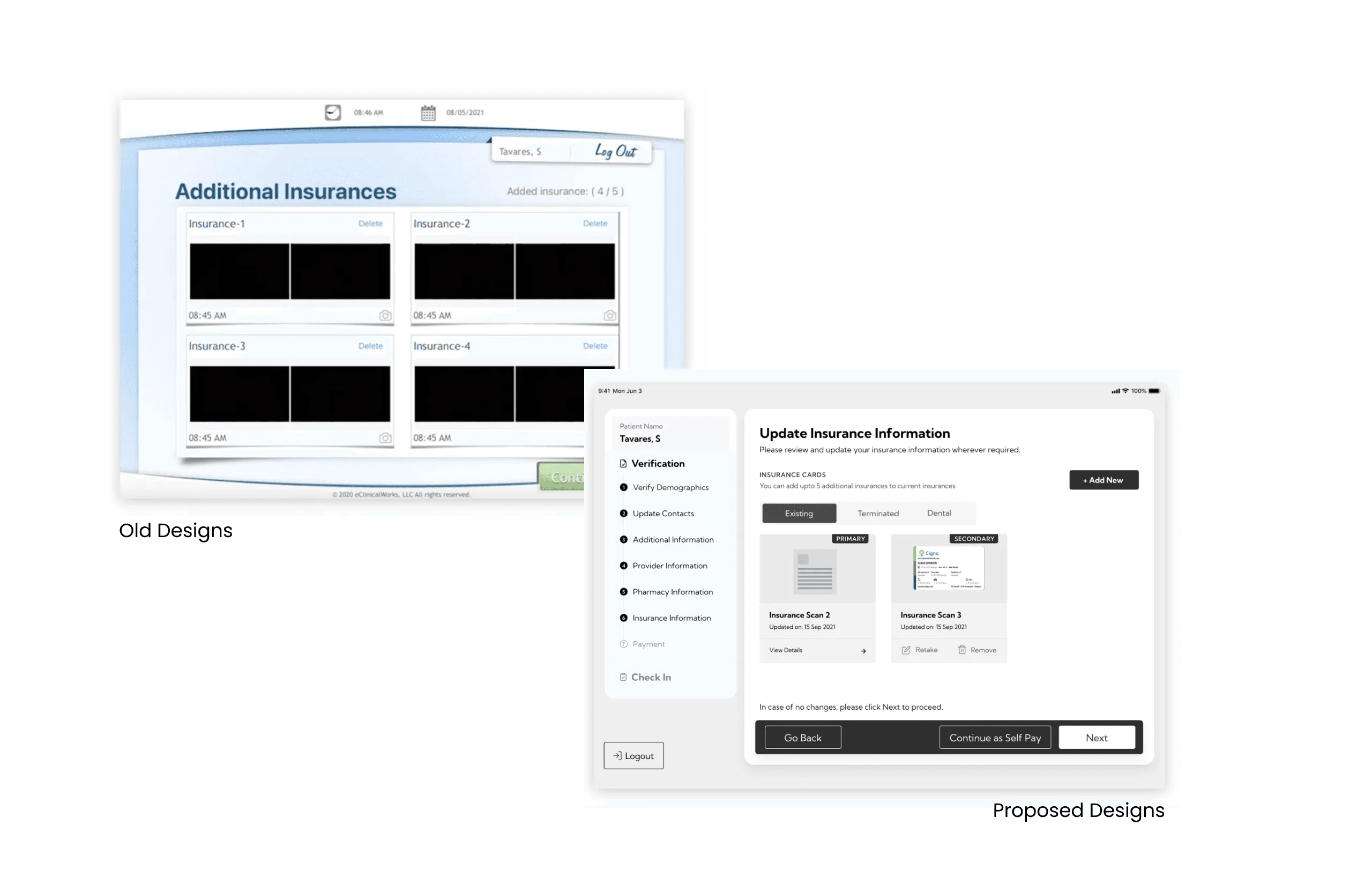Click camera icon on Insurance-1 card
Image resolution: width=1372 pixels, height=892 pixels.
point(385,315)
